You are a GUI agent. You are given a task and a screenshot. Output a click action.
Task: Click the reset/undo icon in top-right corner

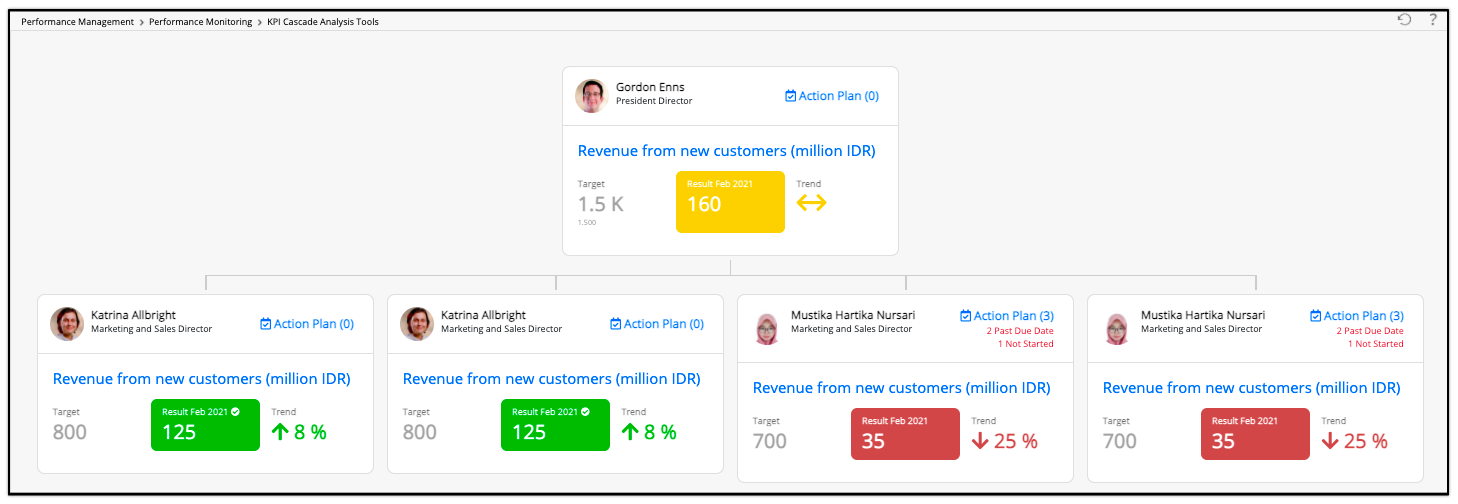pyautogui.click(x=1404, y=19)
